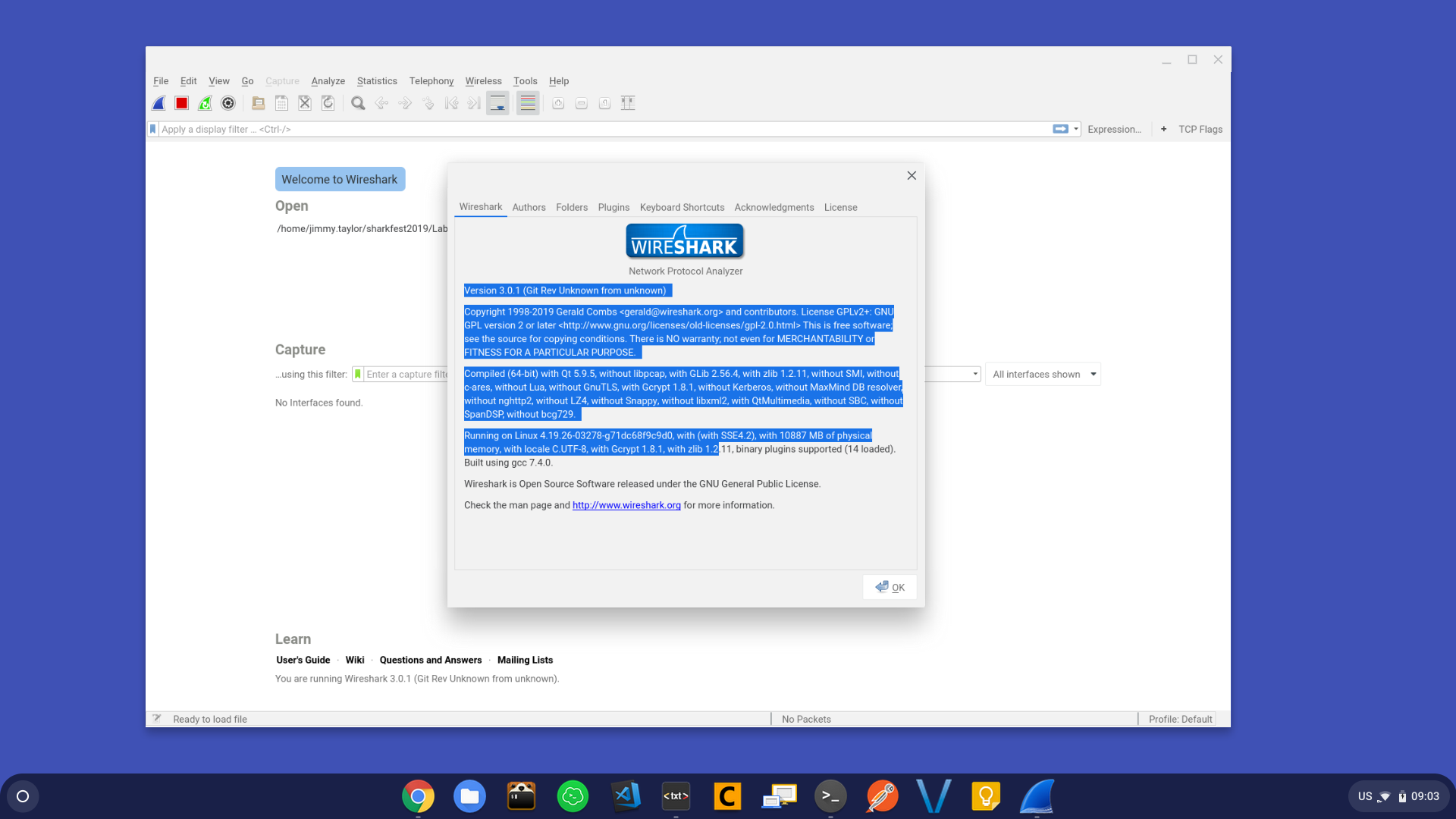
Task: Click the go to last packet icon
Action: click(x=474, y=103)
